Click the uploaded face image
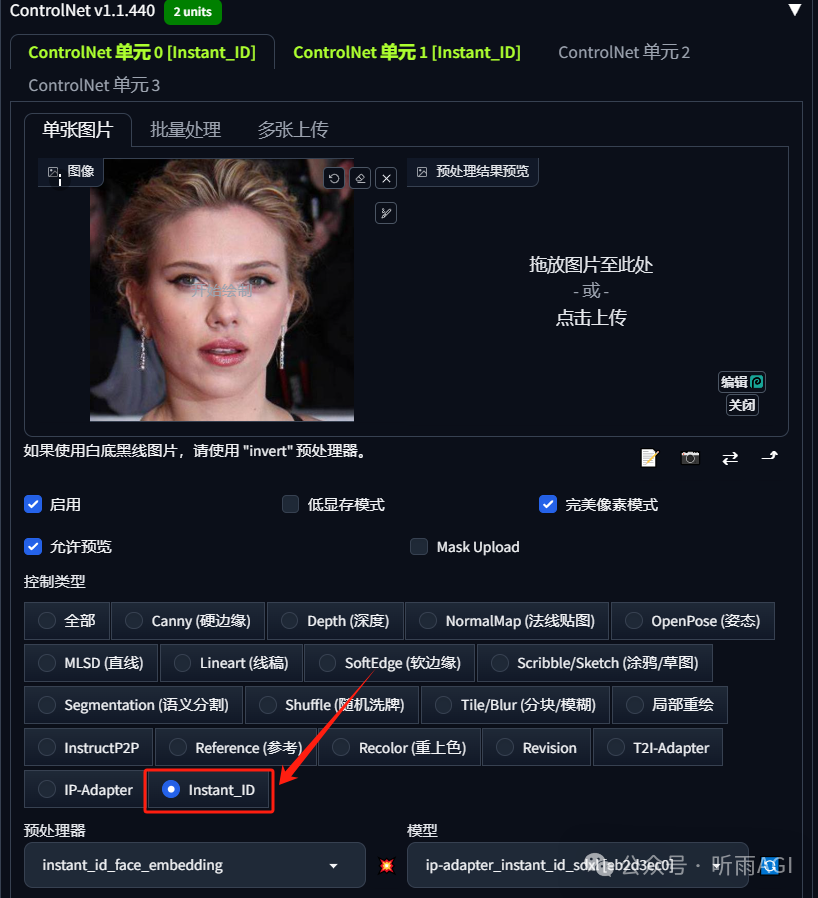Viewport: 818px width, 898px height. pyautogui.click(x=222, y=290)
